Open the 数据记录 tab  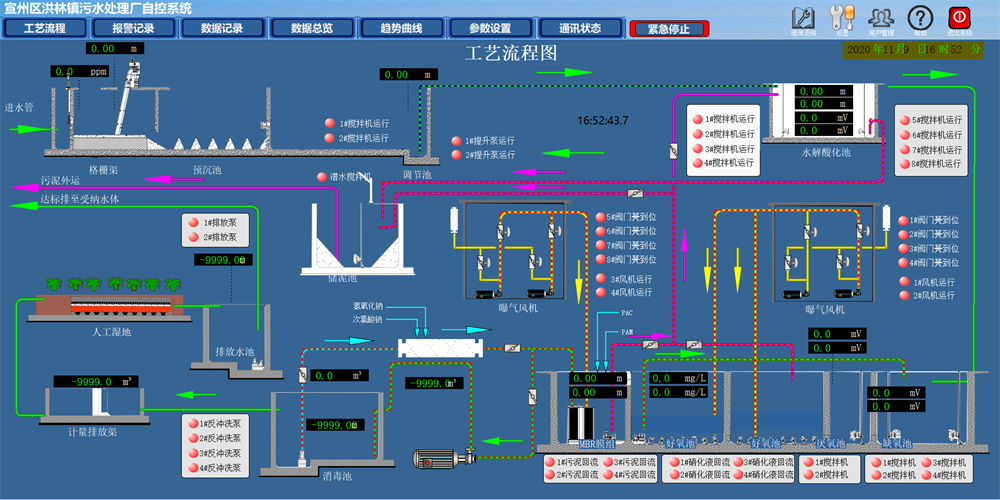pos(223,28)
